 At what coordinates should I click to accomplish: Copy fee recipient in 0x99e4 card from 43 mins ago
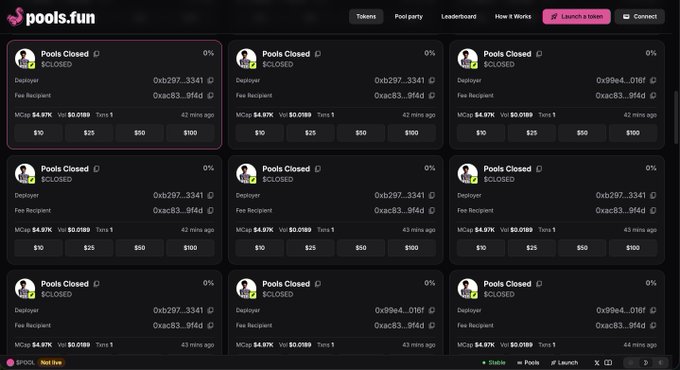432,325
